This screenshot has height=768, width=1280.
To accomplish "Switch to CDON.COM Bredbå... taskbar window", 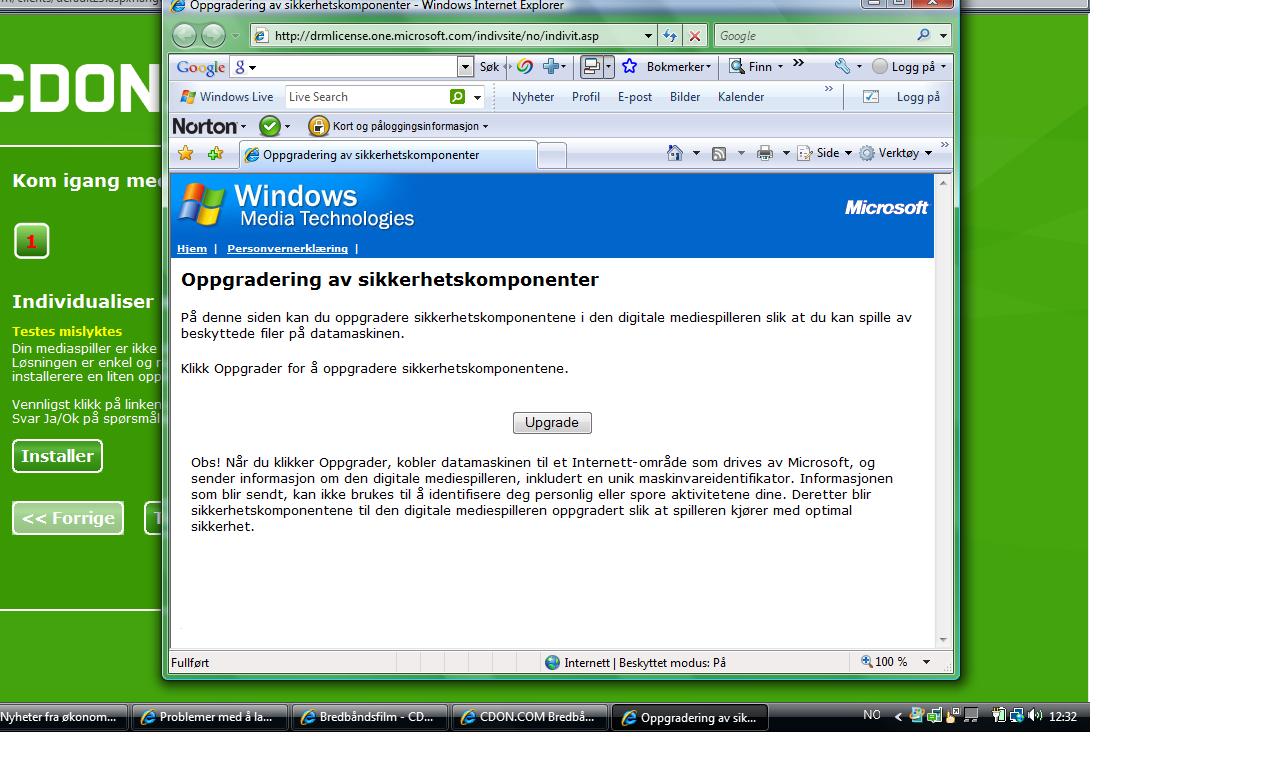I will tap(530, 717).
